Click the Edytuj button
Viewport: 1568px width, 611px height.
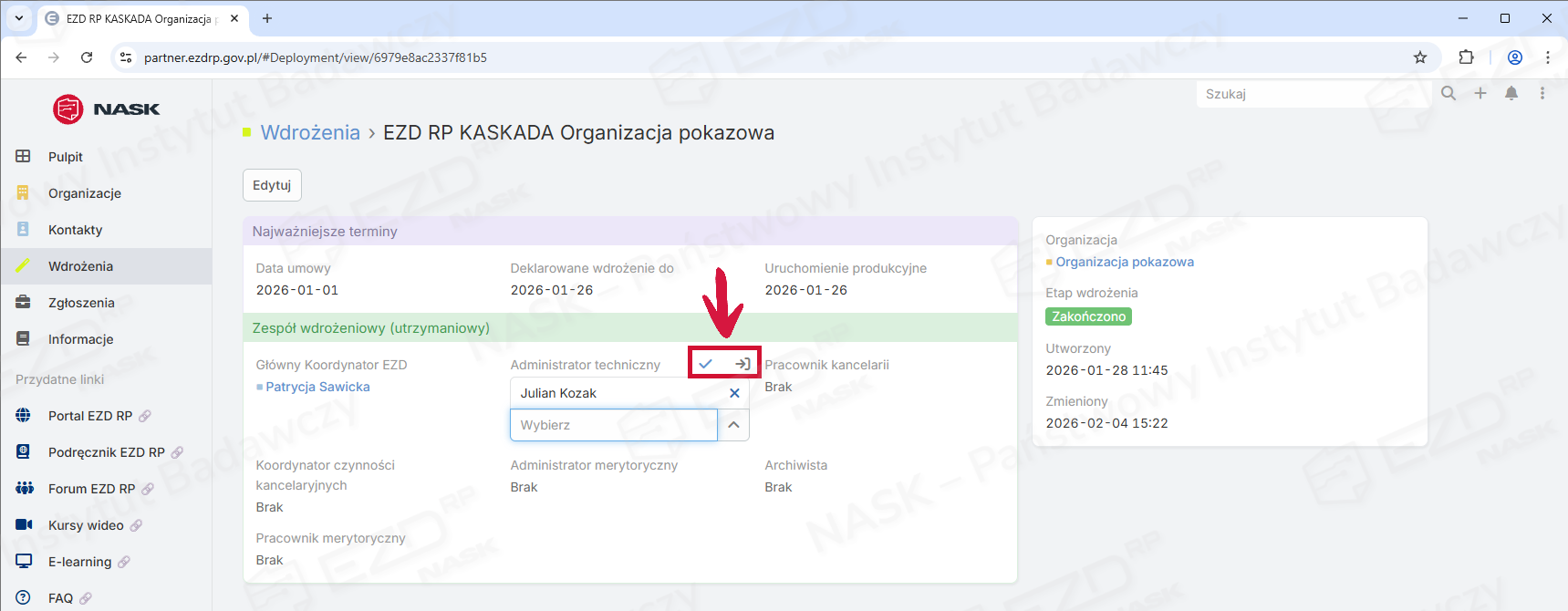pyautogui.click(x=272, y=185)
